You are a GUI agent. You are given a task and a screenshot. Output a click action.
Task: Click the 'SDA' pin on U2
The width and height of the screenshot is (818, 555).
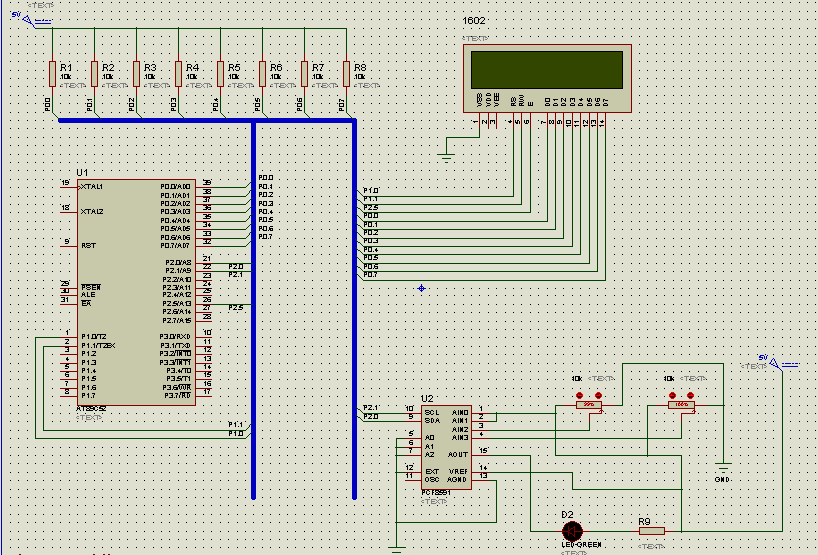(x=432, y=420)
